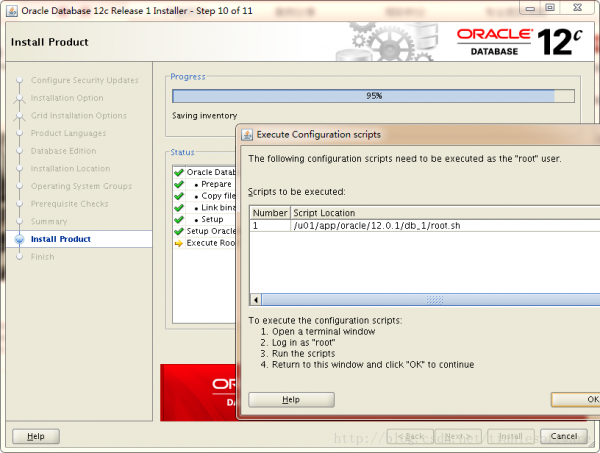Viewport: 600px width, 453px height.
Task: Click the Back navigation button
Action: (x=410, y=436)
